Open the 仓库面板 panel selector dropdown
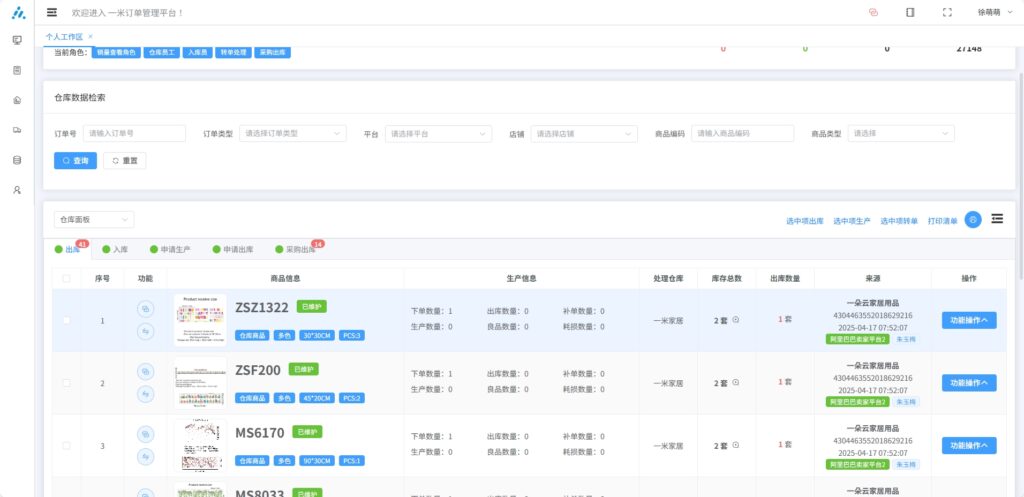This screenshot has width=1024, height=497. pos(94,219)
